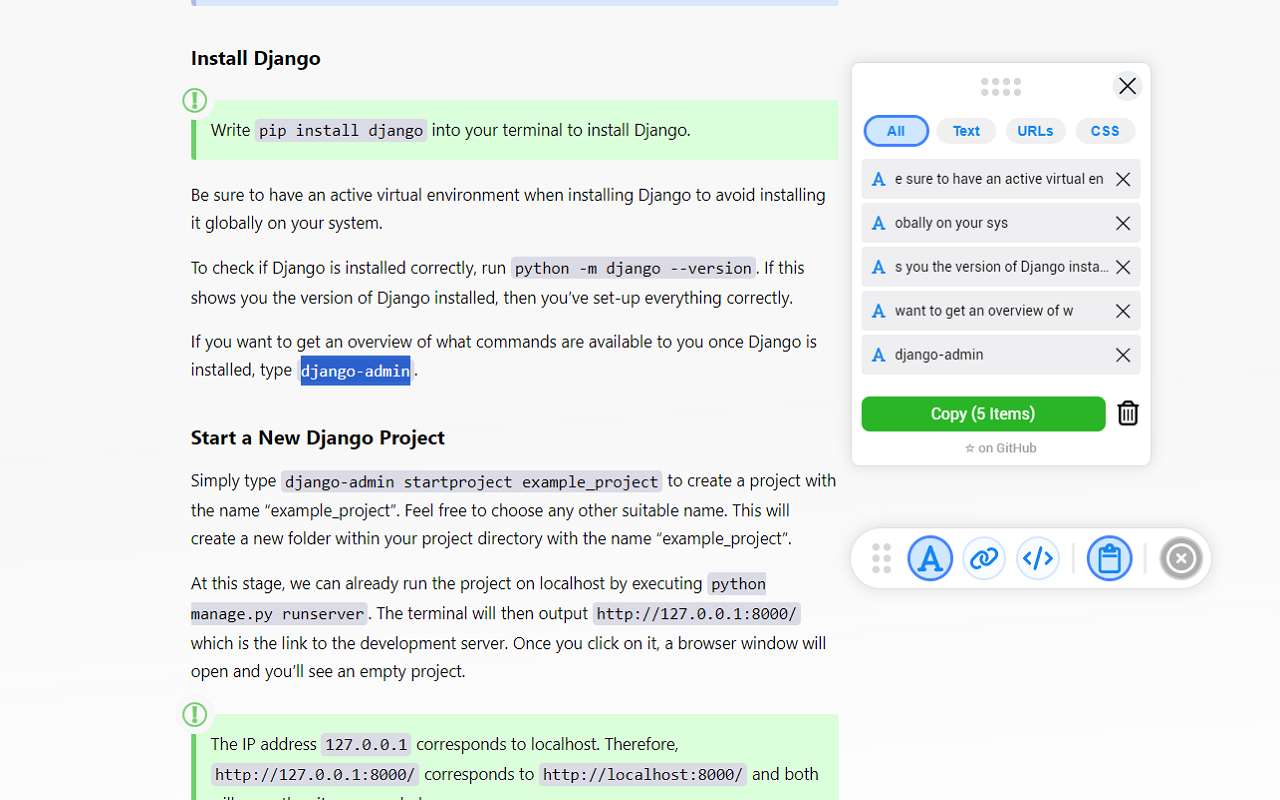
Task: Toggle text selection mode (A icon)
Action: tap(930, 558)
